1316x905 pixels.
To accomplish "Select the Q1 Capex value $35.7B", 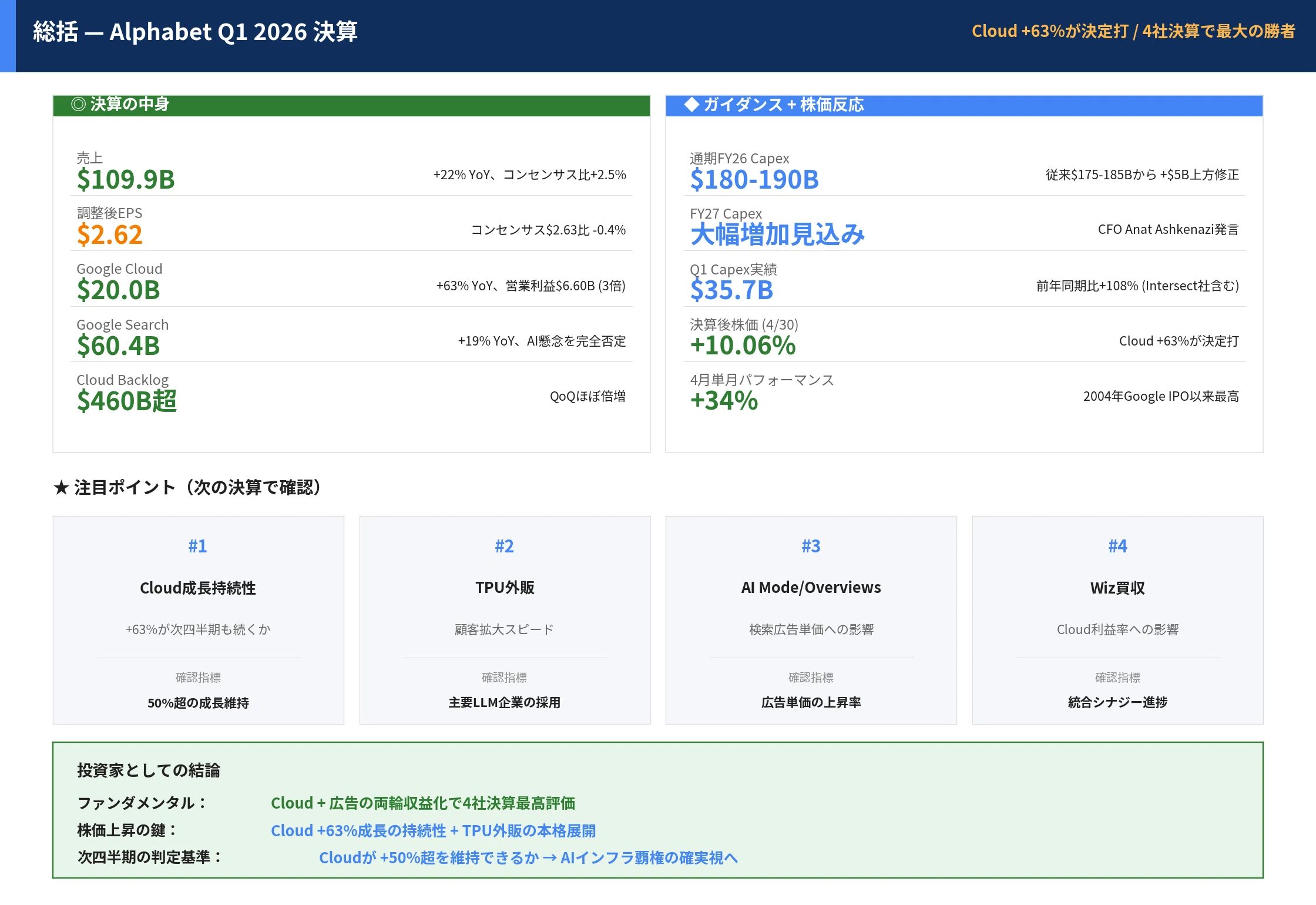I will click(731, 290).
